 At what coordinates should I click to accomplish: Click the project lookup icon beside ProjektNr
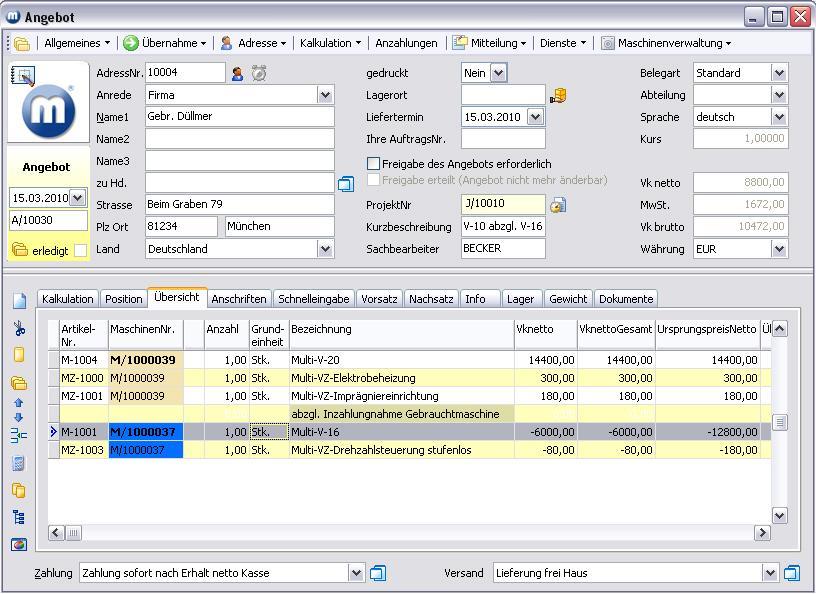558,205
